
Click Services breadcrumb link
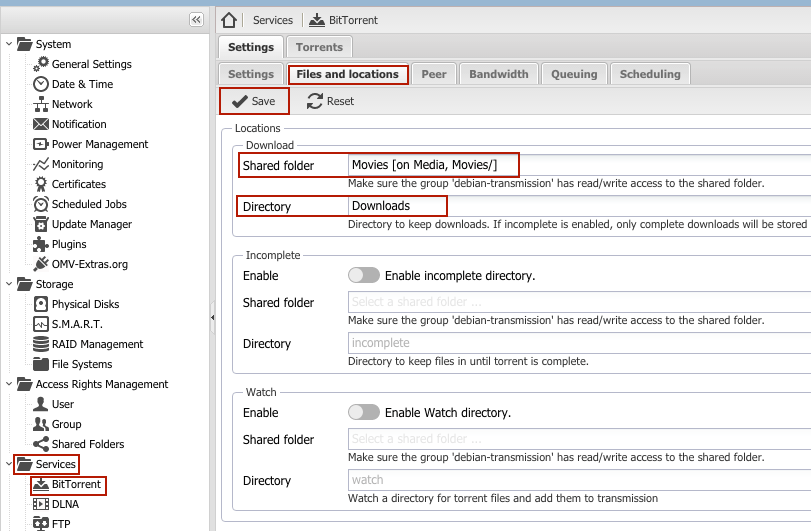click(273, 20)
